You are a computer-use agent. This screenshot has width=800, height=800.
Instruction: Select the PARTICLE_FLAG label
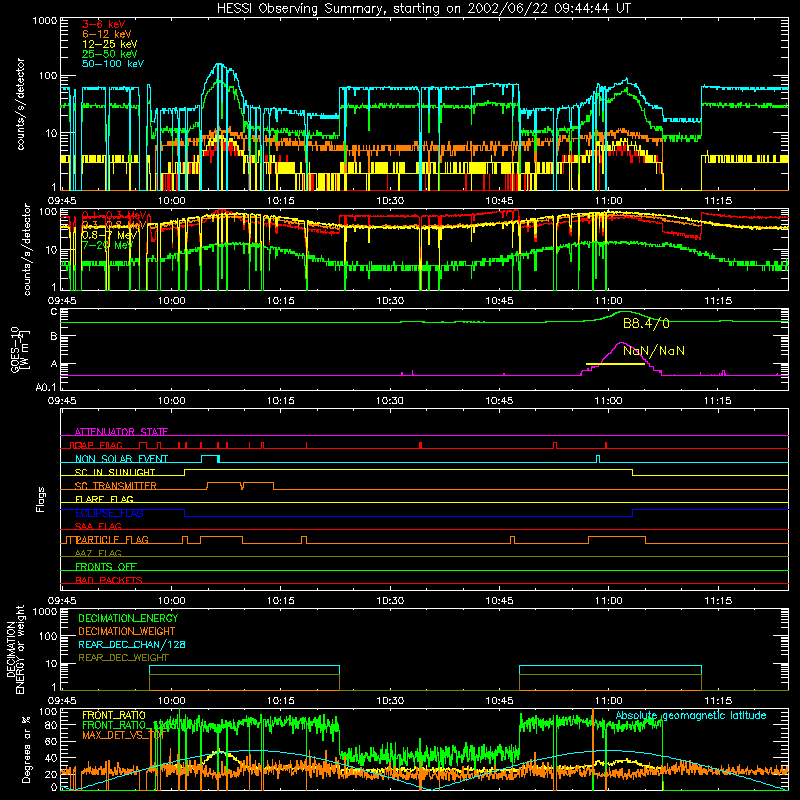tap(112, 539)
